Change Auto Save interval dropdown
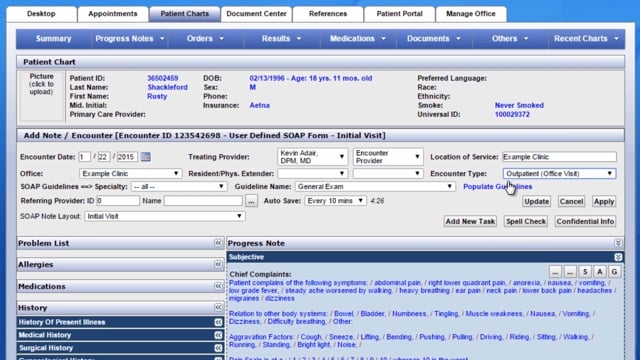640x360 pixels. pyautogui.click(x=335, y=201)
